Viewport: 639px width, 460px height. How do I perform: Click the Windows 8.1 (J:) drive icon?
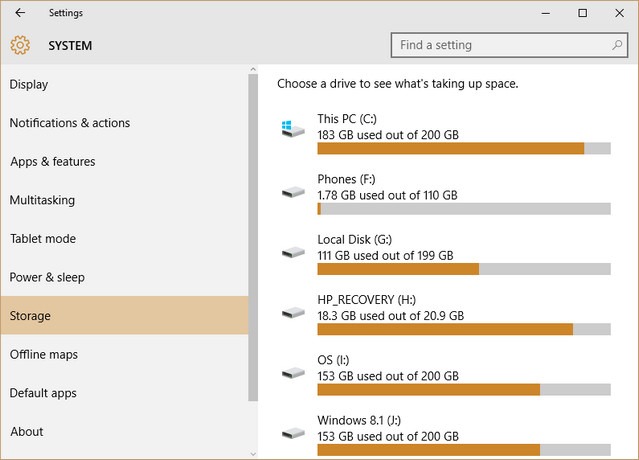pos(293,433)
